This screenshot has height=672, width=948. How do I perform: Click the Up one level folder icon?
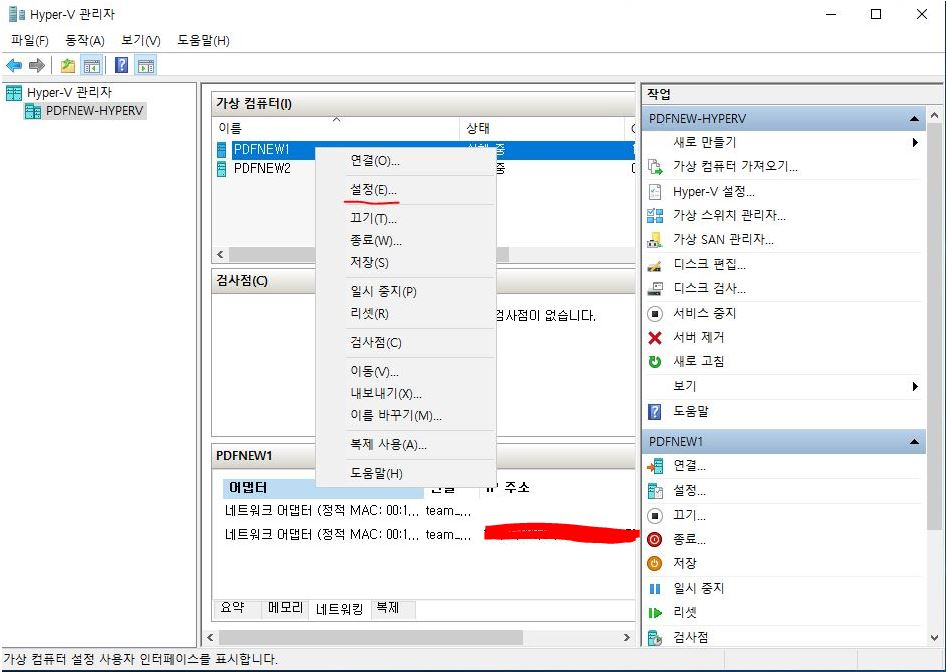coord(68,65)
